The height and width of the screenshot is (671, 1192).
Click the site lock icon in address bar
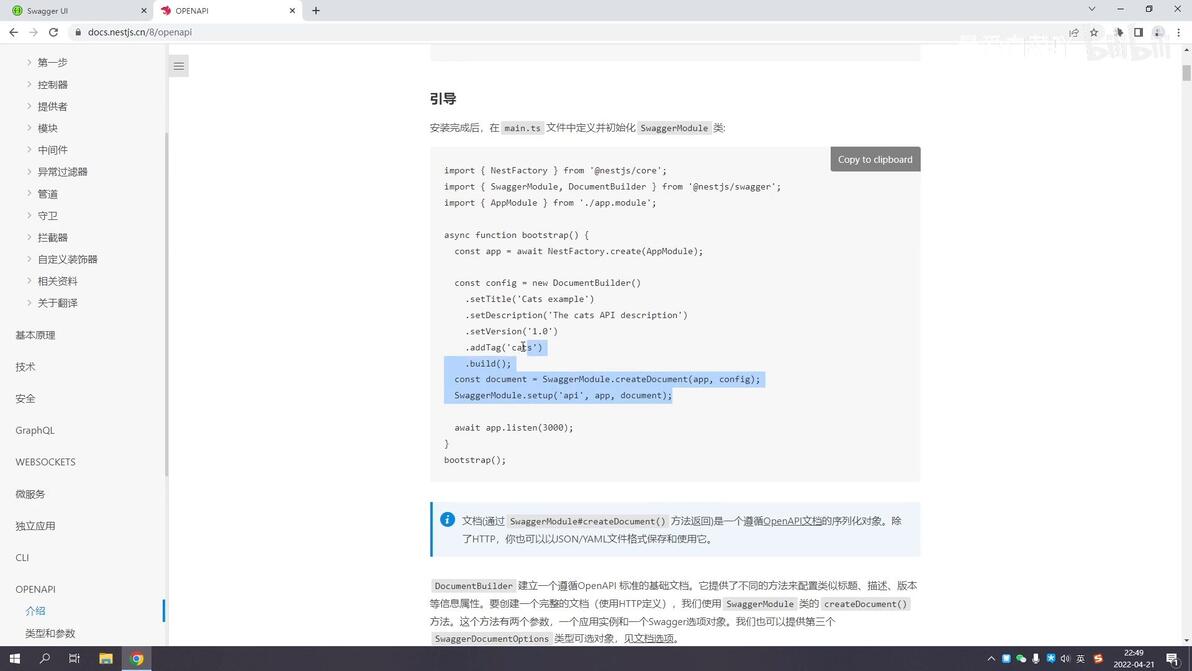[78, 32]
